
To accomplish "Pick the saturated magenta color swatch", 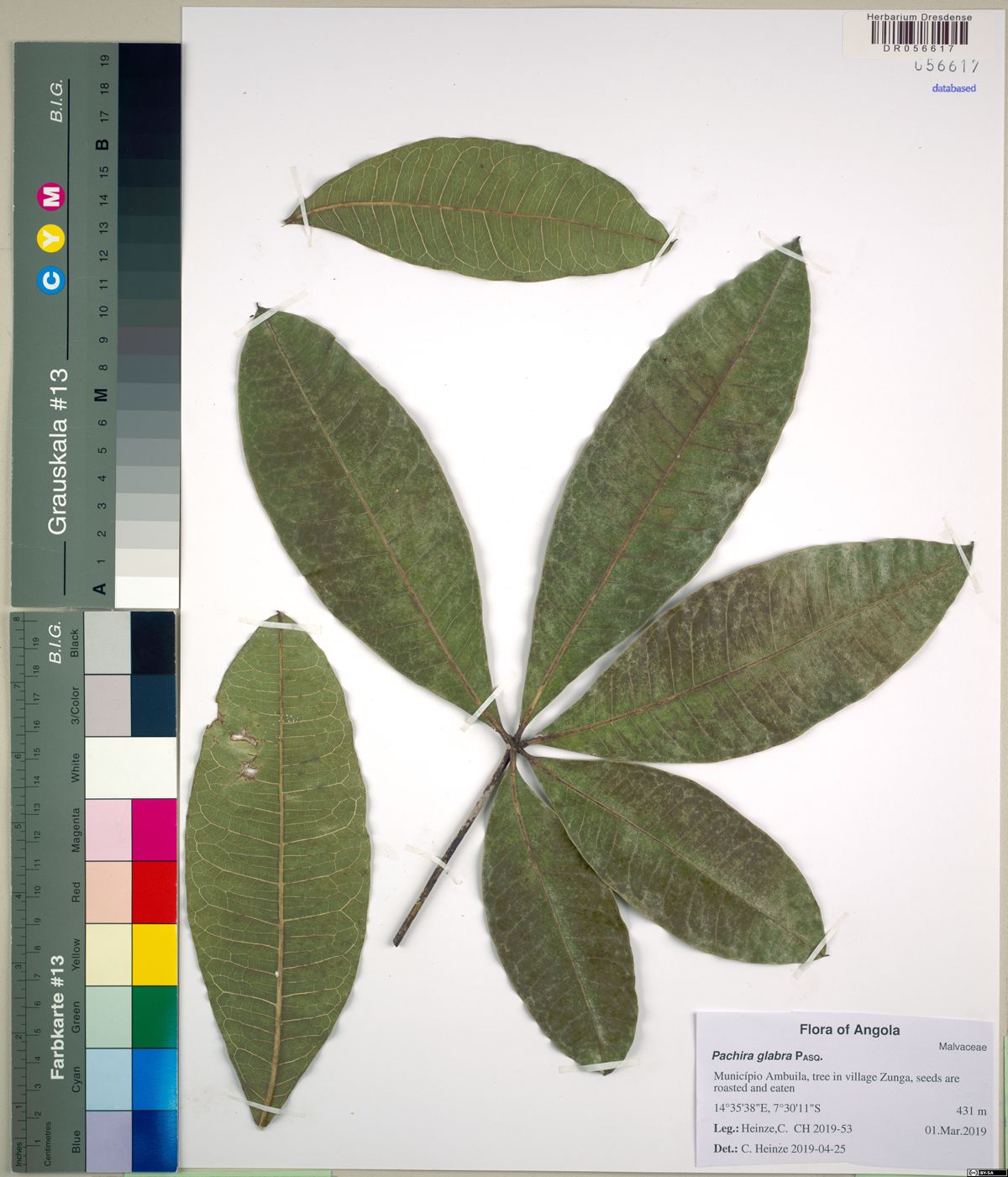I will [x=154, y=829].
